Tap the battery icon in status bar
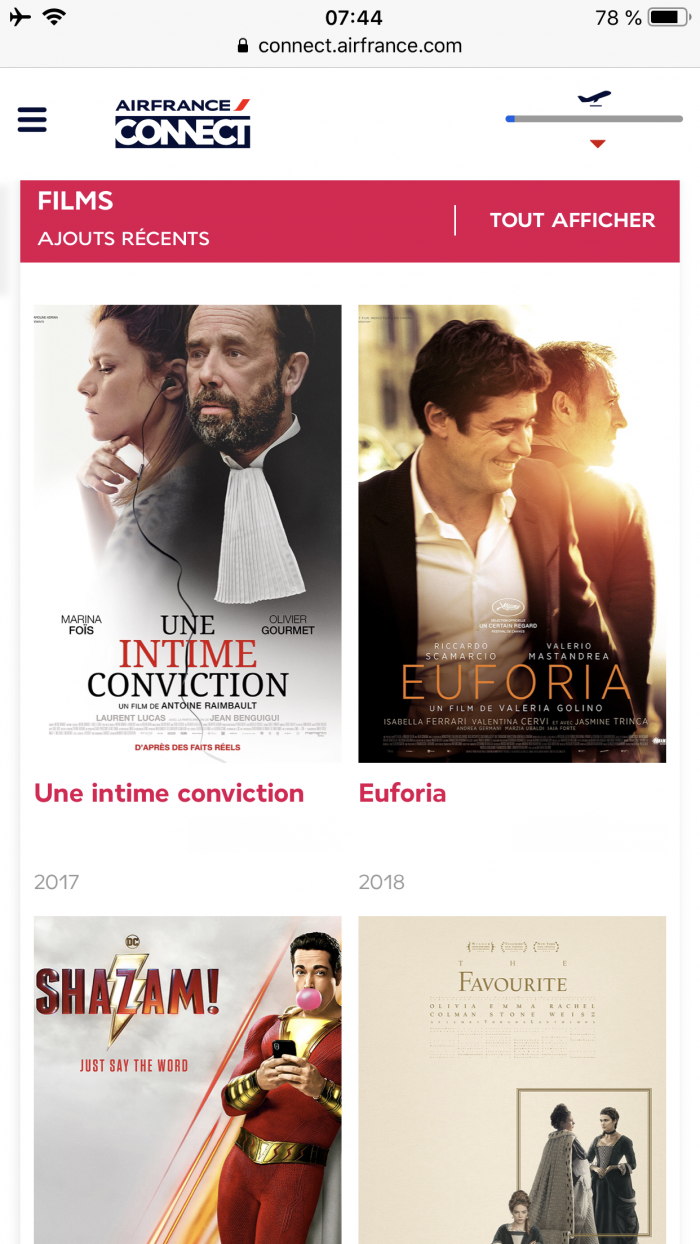This screenshot has width=700, height=1244. click(669, 17)
